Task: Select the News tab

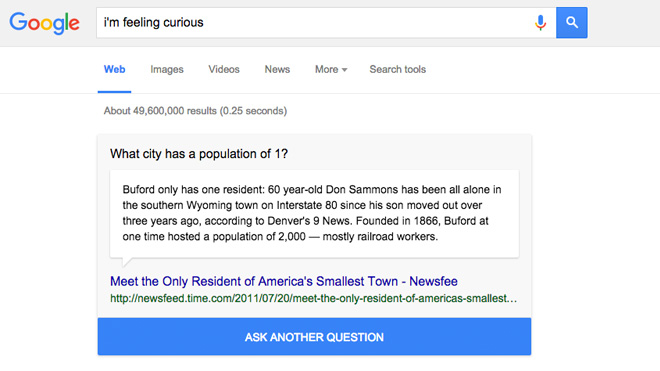Action: 277,69
